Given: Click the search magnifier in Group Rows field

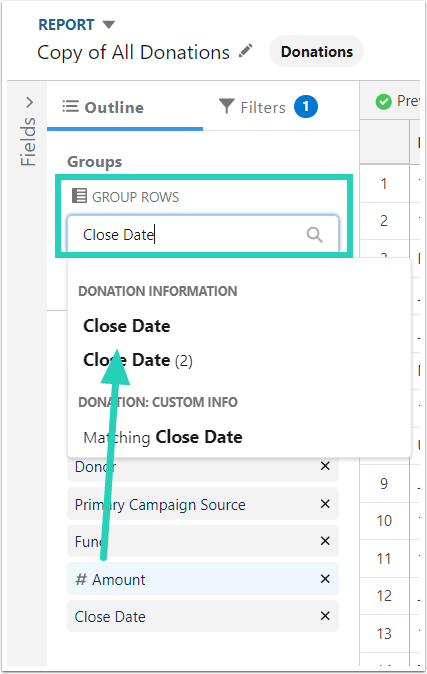Looking at the screenshot, I should click(314, 235).
